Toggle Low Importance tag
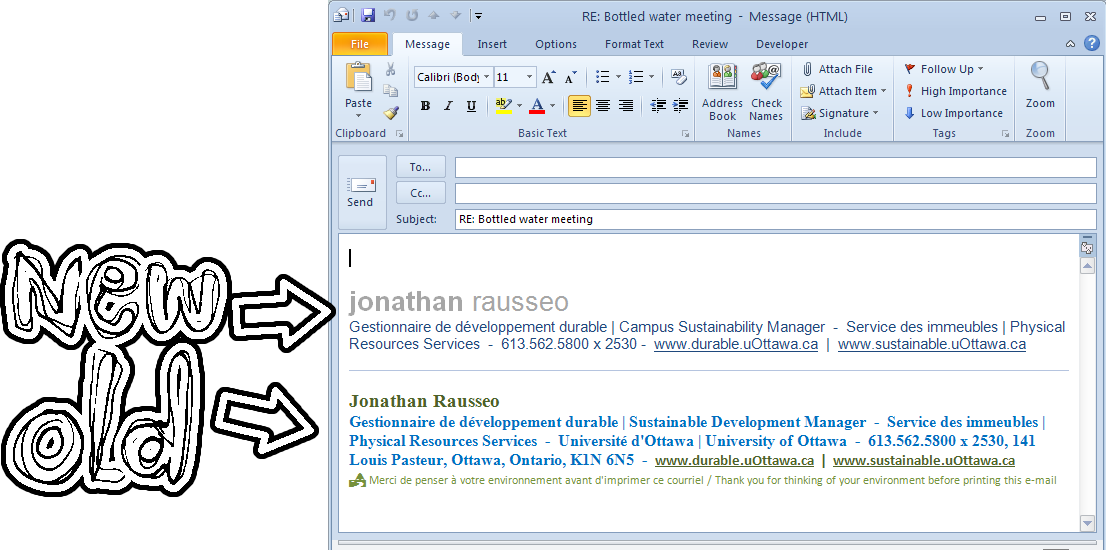Image resolution: width=1106 pixels, height=550 pixels. tap(953, 113)
